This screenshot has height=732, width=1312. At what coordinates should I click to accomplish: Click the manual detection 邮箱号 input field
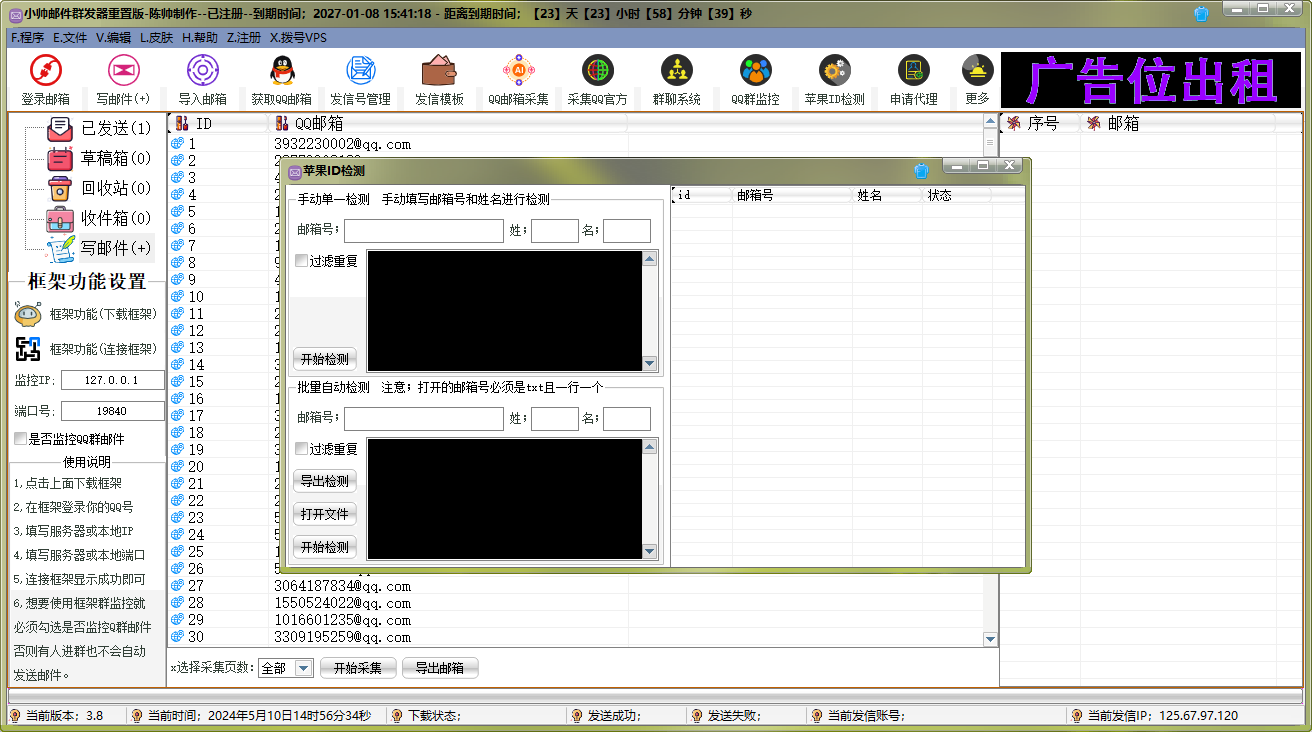point(424,231)
